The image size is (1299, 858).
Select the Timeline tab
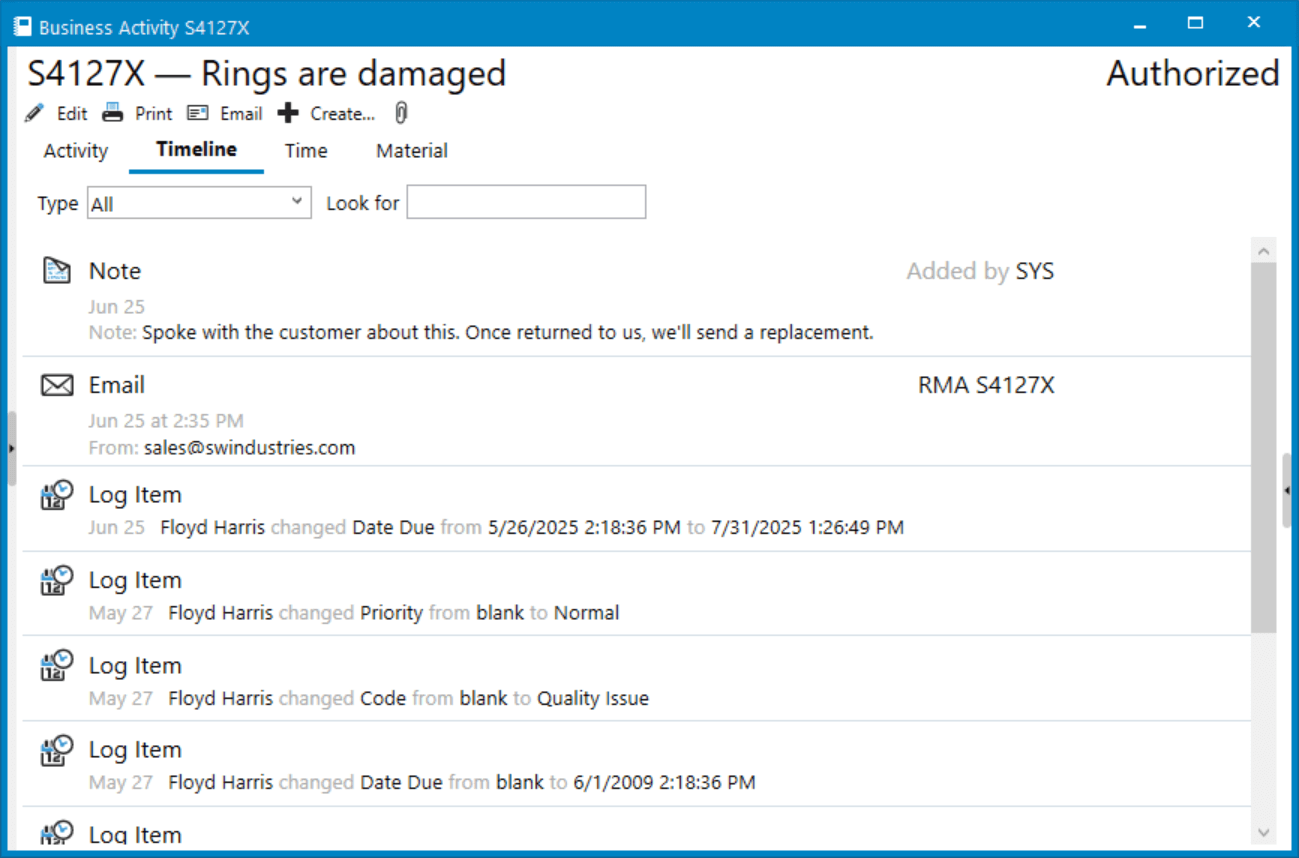(196, 150)
